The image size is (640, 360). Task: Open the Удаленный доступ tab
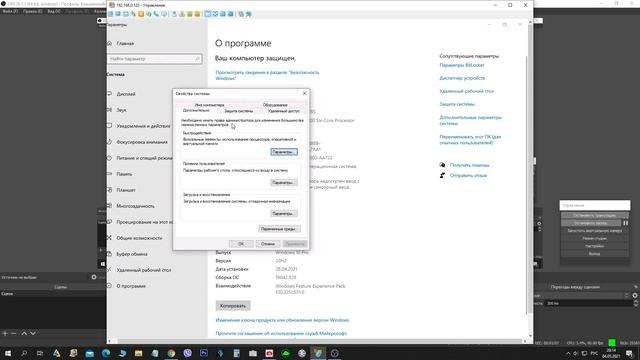[283, 111]
